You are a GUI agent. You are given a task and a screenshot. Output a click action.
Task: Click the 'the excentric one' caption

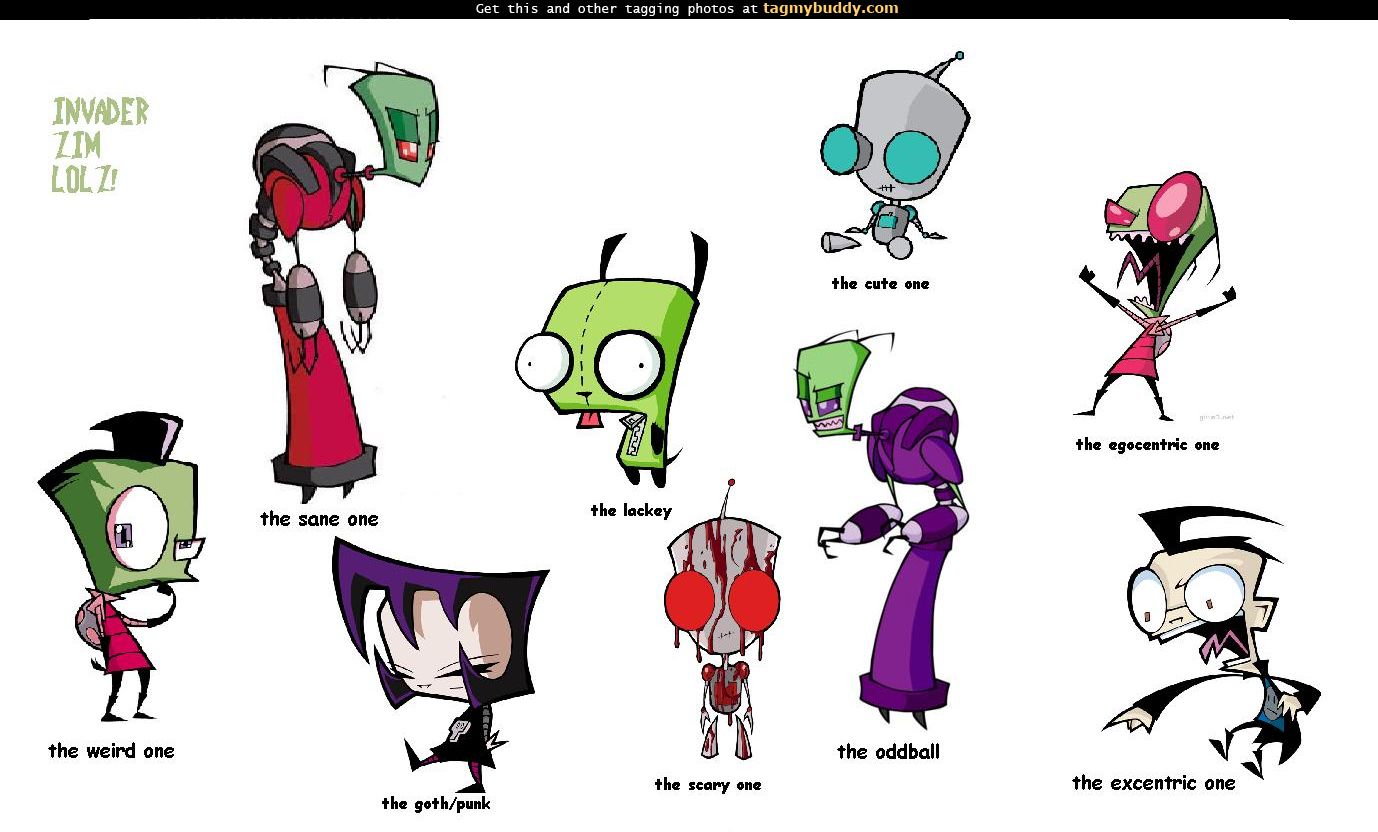click(x=1153, y=783)
